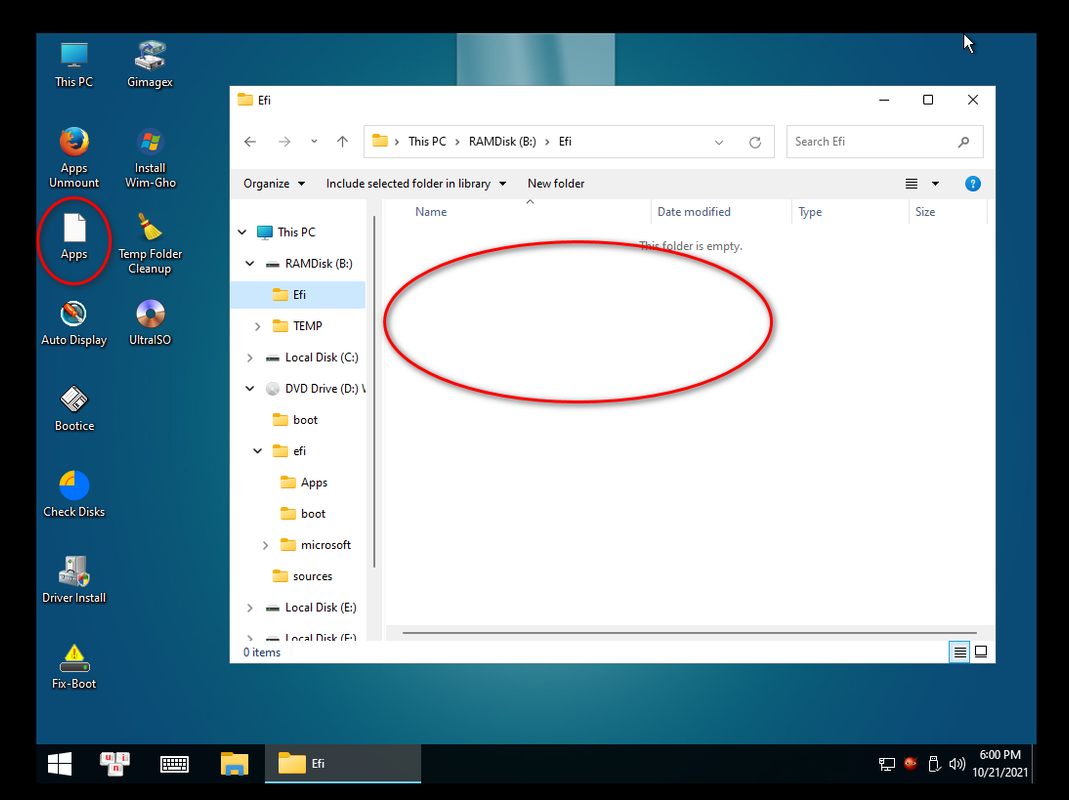Expand Local Disk (E:) node
Screen dimensions: 1069x800
pos(250,608)
